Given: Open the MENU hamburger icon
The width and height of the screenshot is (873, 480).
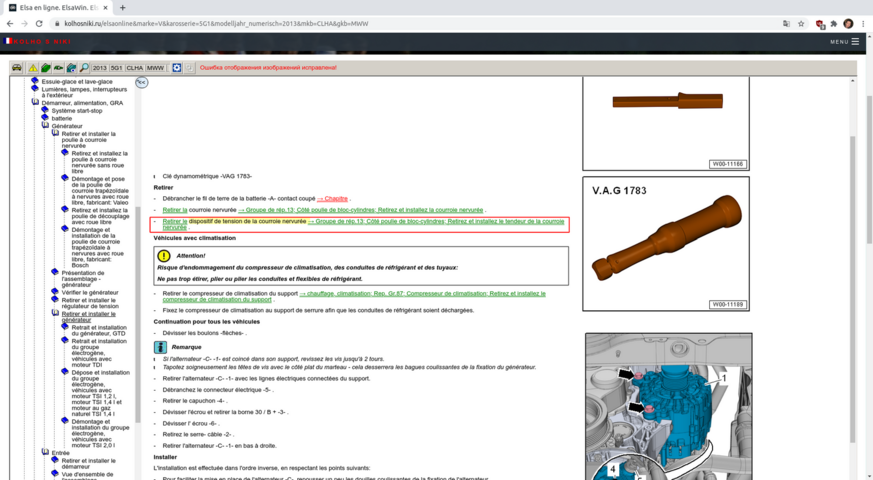Looking at the screenshot, I should coord(855,42).
